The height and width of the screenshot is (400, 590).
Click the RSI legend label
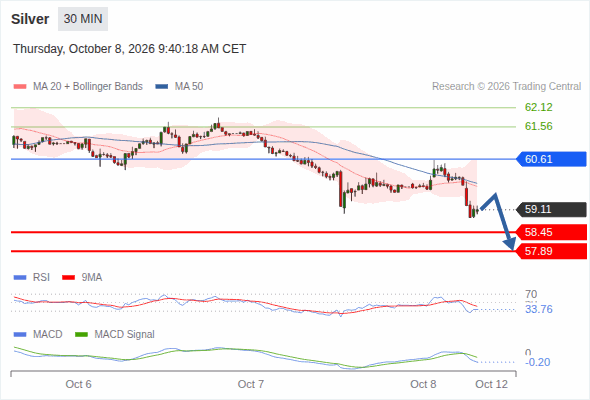[x=41, y=278]
